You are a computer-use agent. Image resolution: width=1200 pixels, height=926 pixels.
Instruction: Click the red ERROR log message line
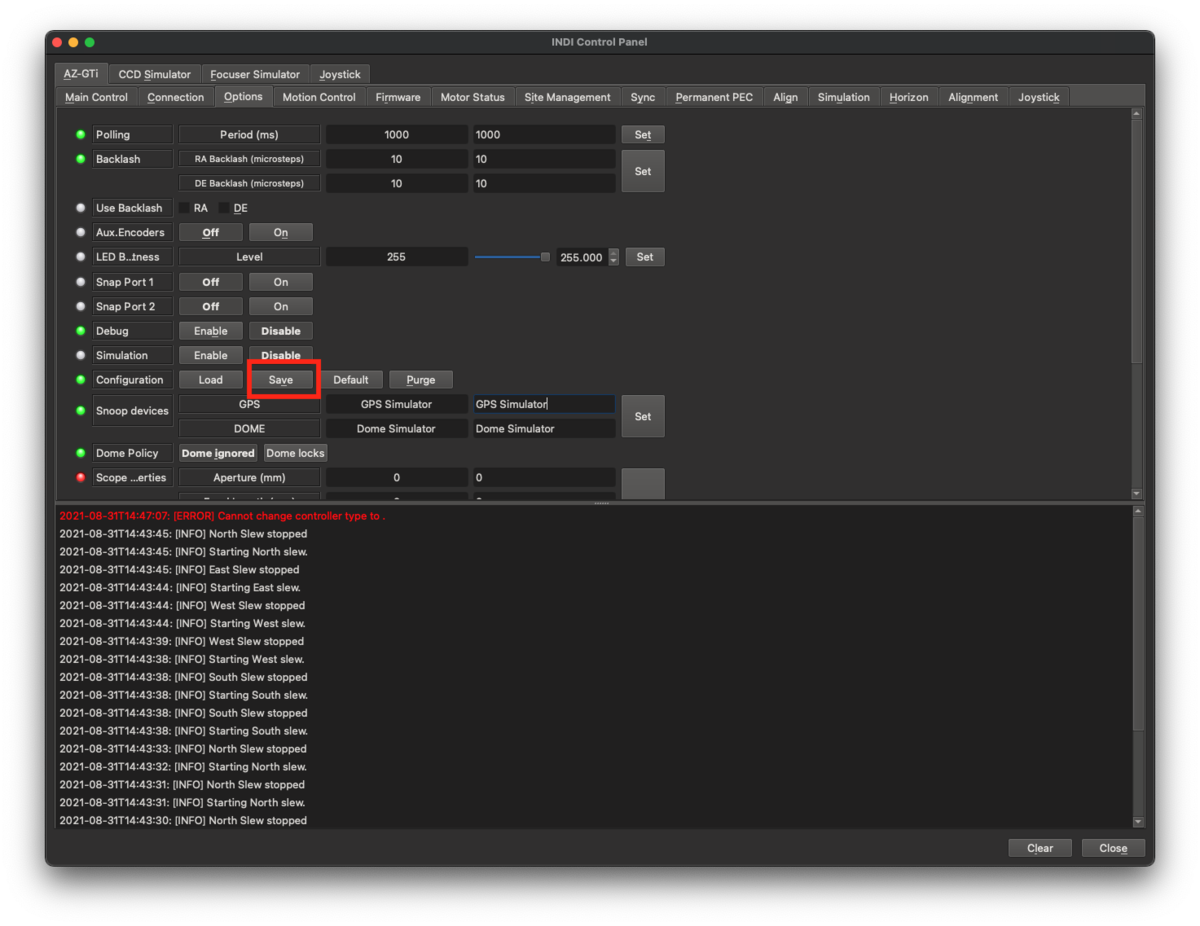(x=222, y=516)
